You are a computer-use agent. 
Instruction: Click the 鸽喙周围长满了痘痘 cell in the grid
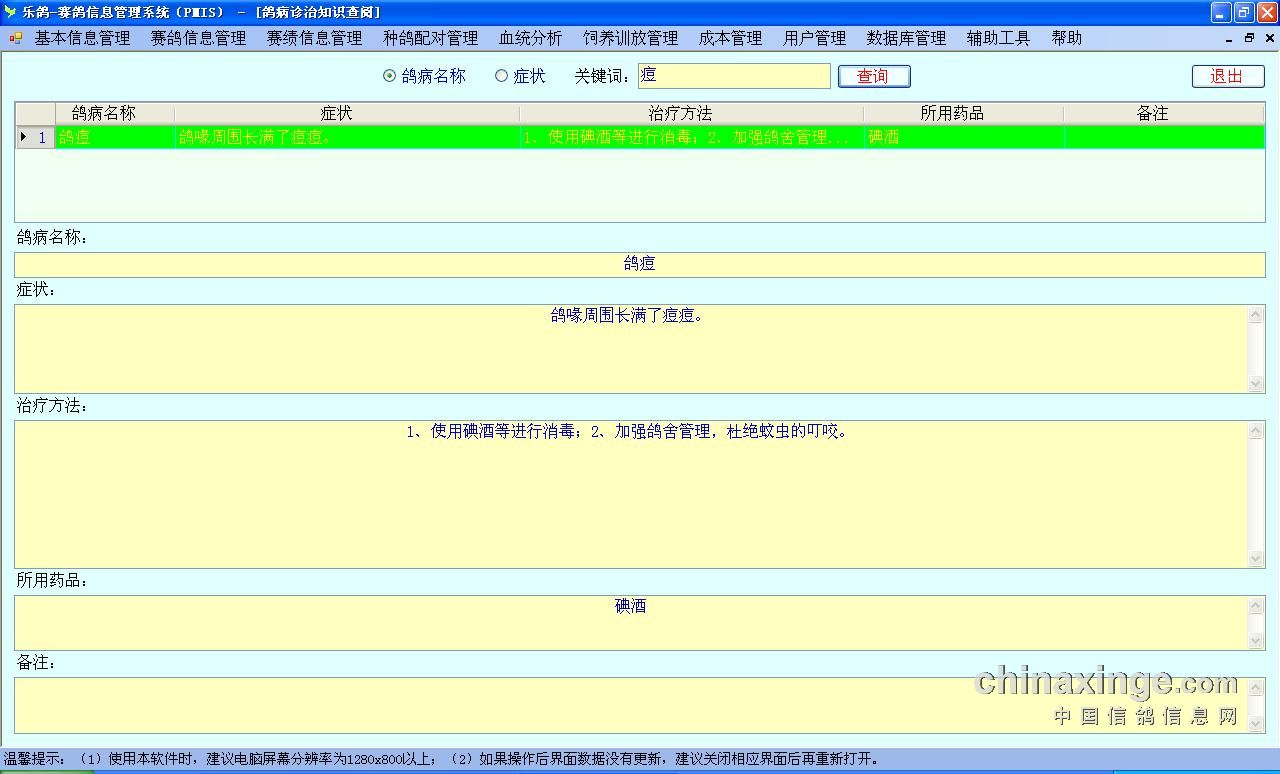pos(347,137)
